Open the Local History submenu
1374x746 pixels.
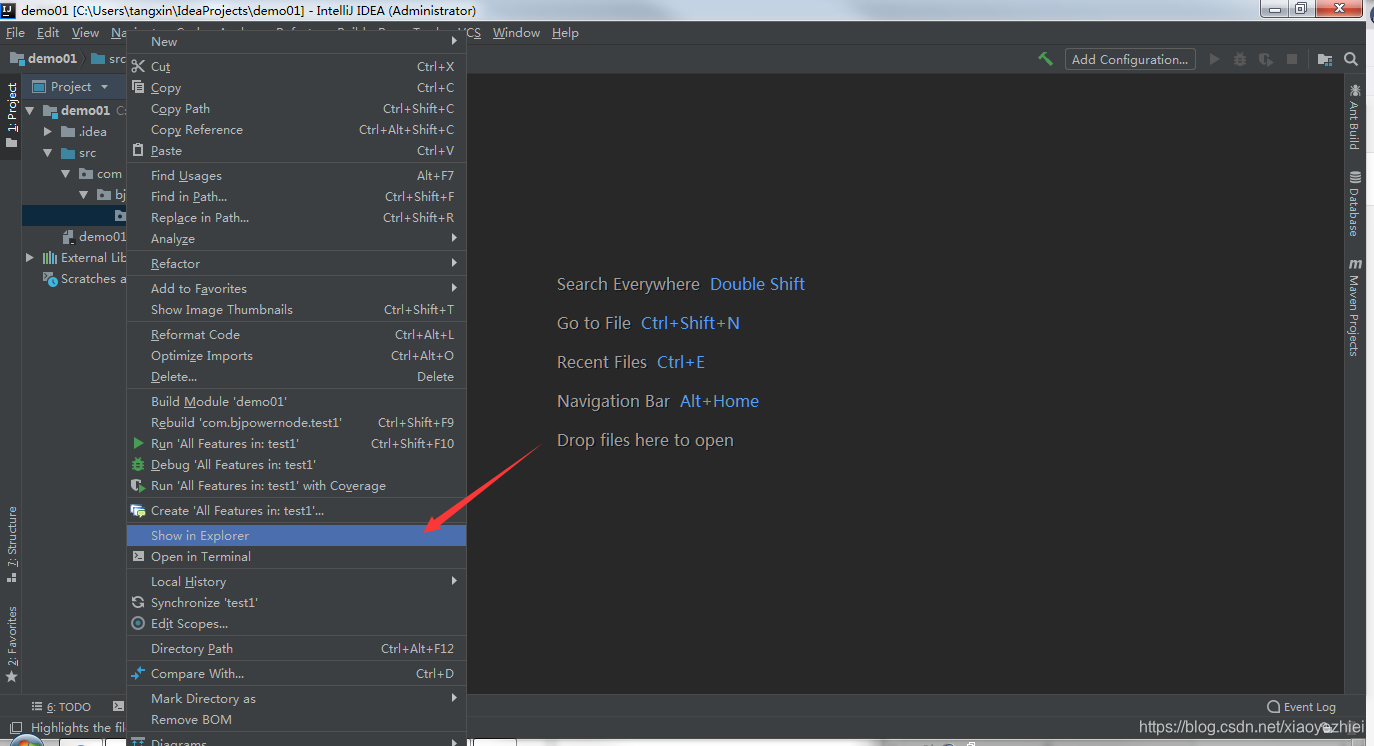click(x=296, y=582)
